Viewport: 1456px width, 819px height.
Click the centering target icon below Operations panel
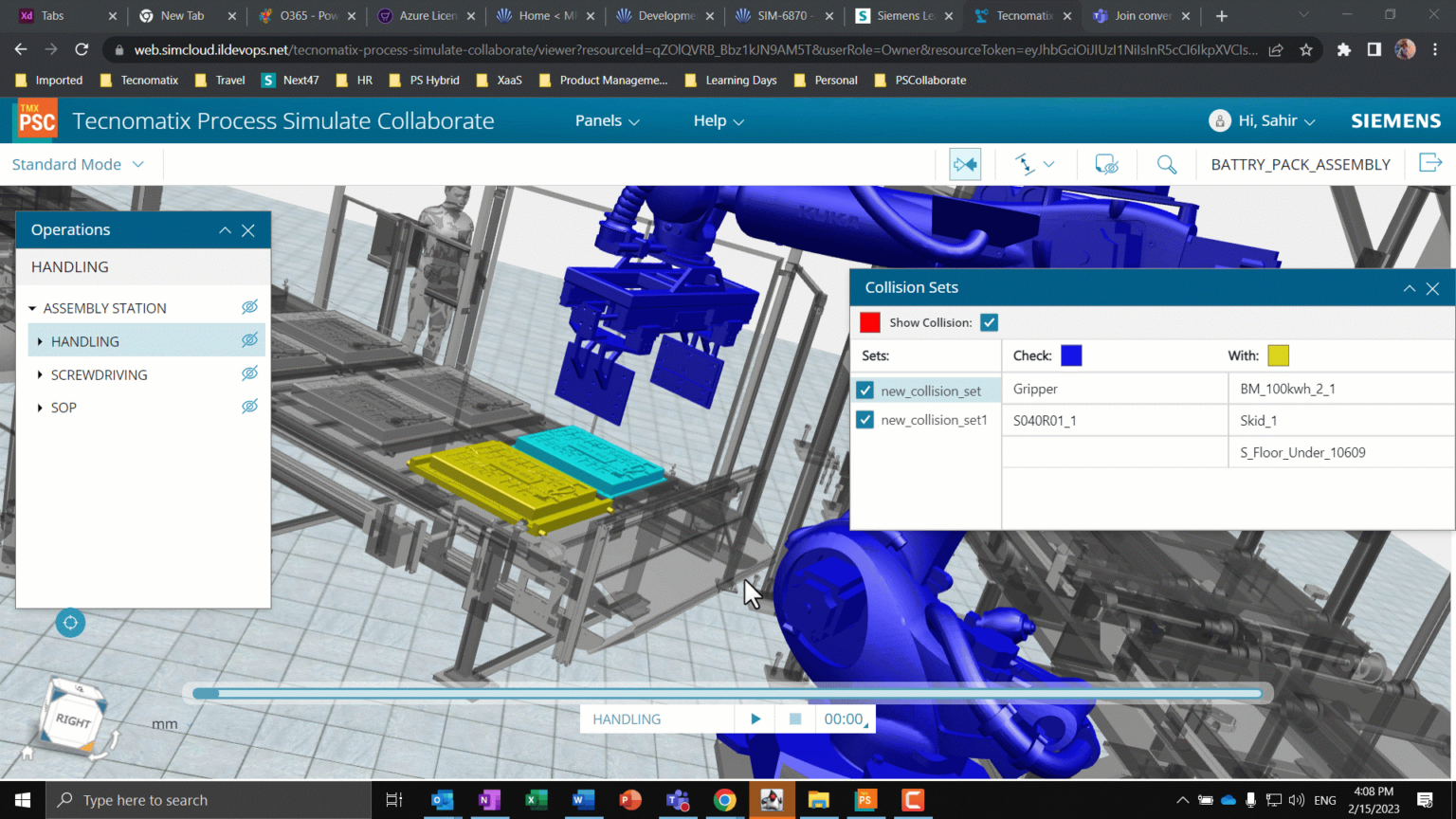click(x=70, y=623)
